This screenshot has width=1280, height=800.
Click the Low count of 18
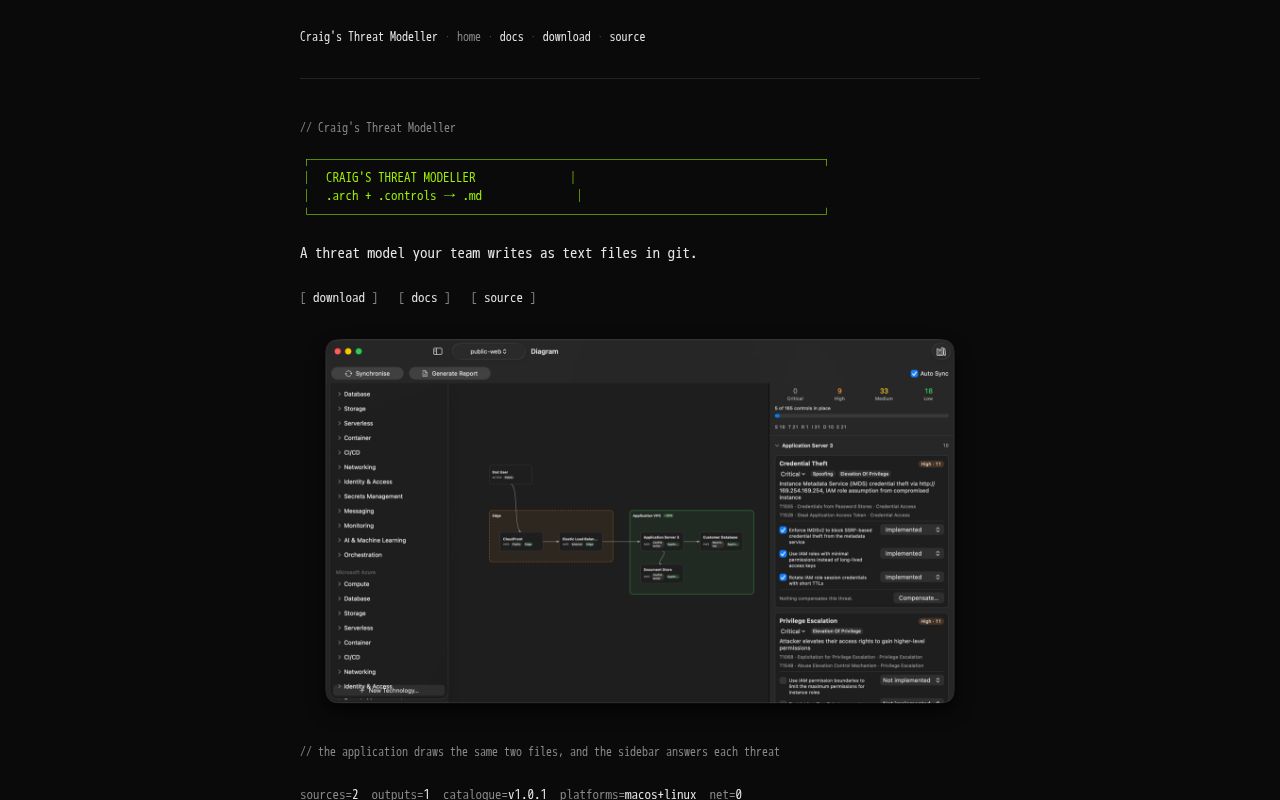click(928, 391)
